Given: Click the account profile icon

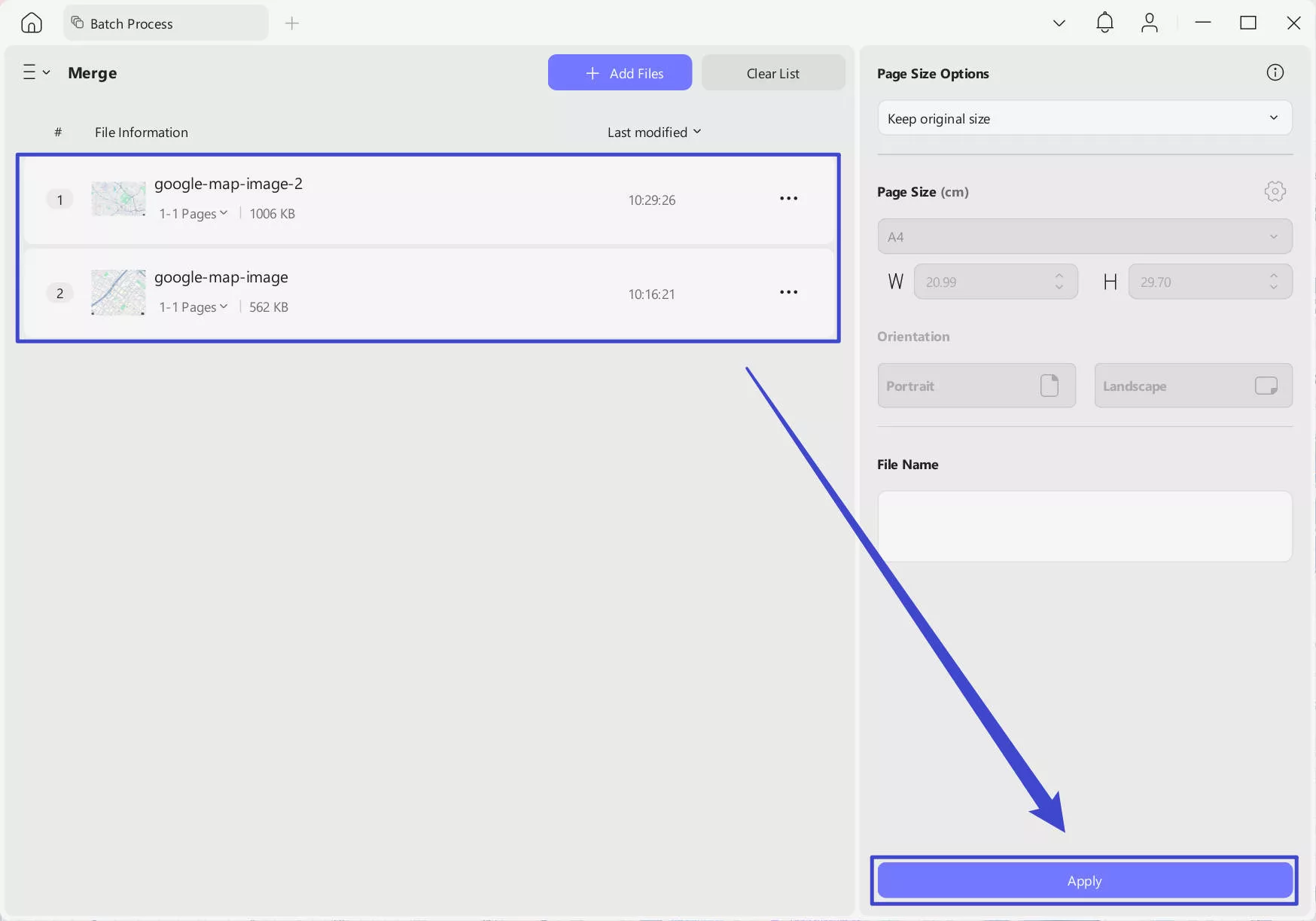Looking at the screenshot, I should (x=1150, y=23).
